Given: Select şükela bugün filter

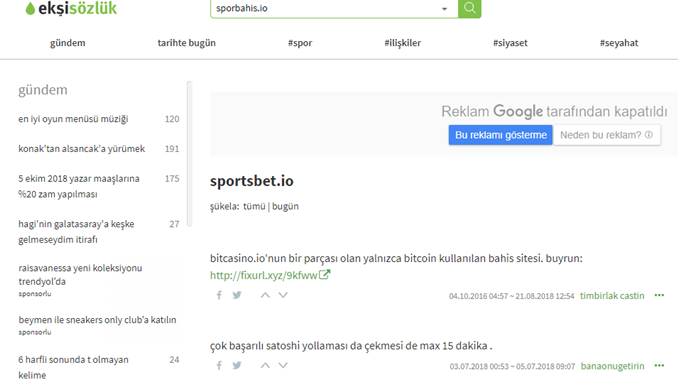Looking at the screenshot, I should (285, 206).
